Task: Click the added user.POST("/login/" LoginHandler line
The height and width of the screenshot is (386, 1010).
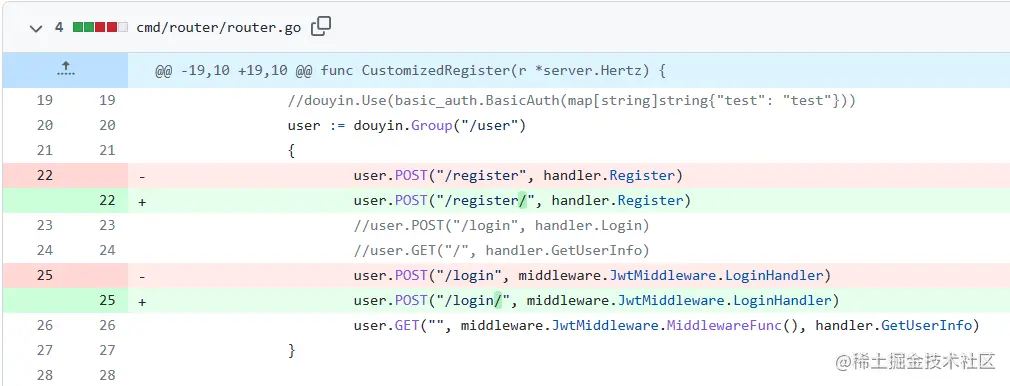Action: pyautogui.click(x=596, y=301)
